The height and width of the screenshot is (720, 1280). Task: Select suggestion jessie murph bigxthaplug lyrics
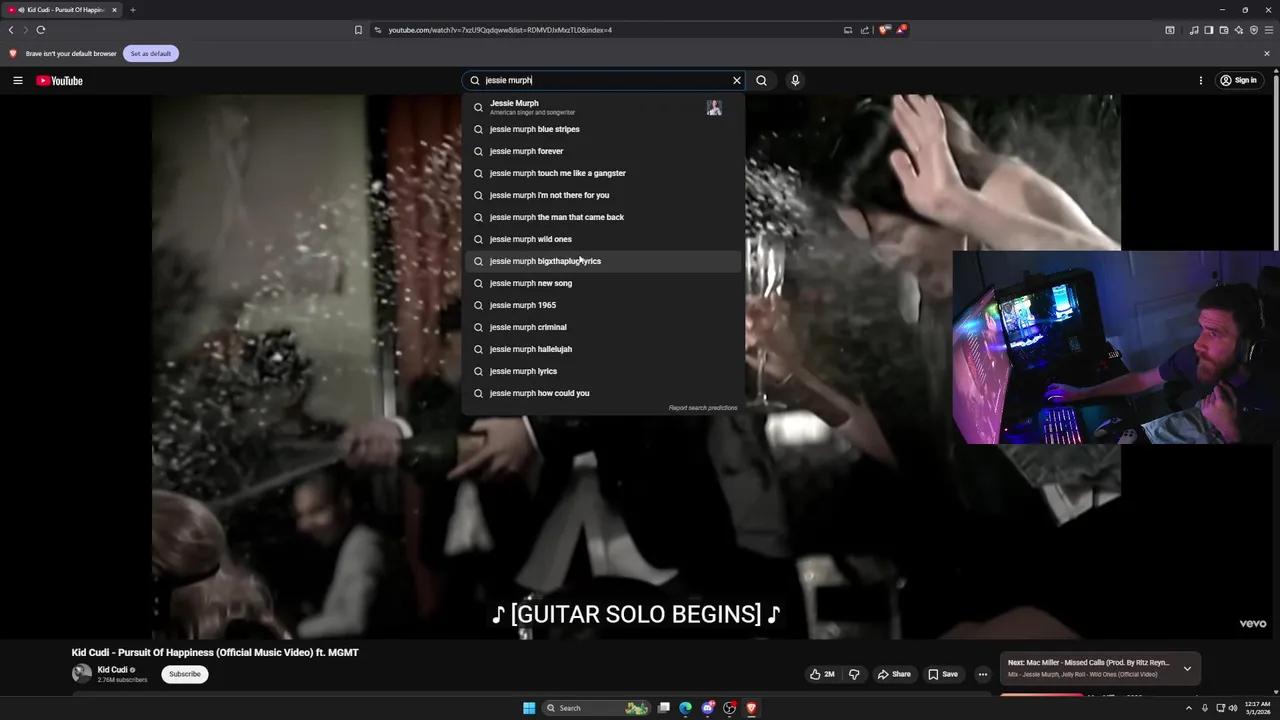(x=603, y=261)
